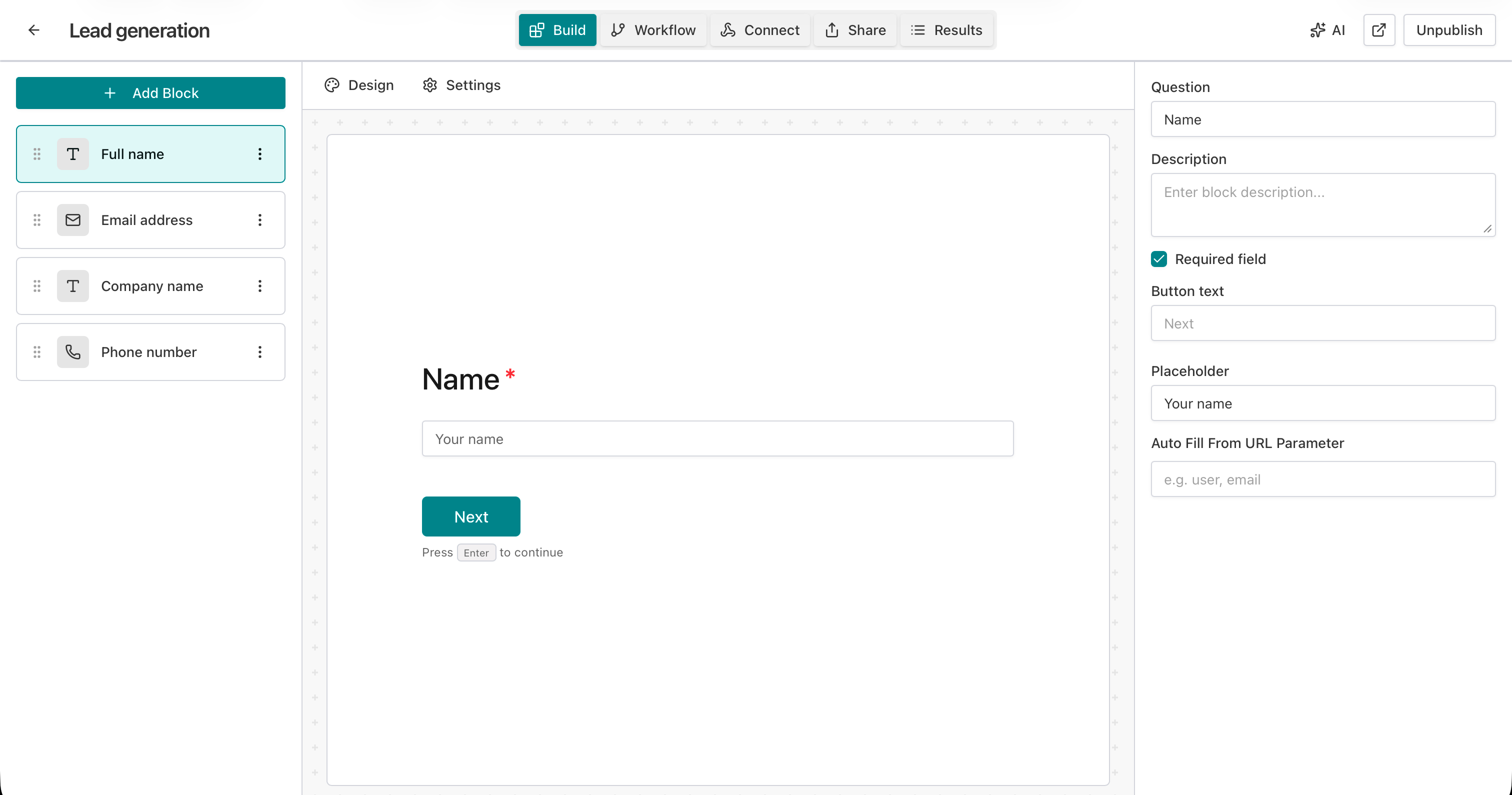Click the Email address envelope icon
This screenshot has height=795, width=1512.
pyautogui.click(x=73, y=219)
